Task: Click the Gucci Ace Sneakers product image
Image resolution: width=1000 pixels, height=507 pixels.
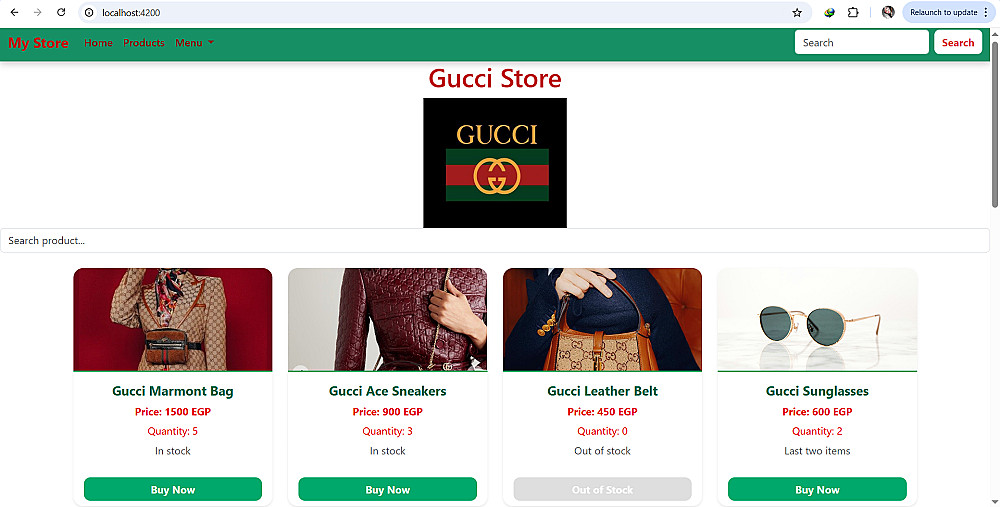Action: tap(388, 320)
